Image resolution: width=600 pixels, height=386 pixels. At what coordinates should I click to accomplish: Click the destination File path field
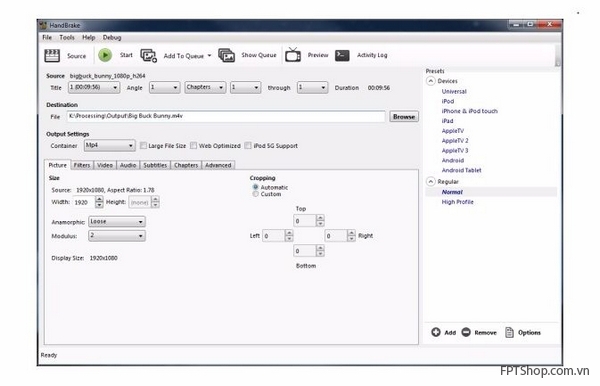coord(226,116)
